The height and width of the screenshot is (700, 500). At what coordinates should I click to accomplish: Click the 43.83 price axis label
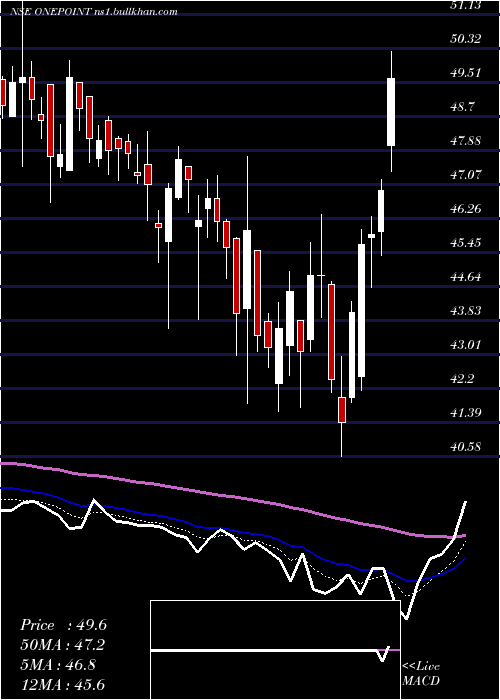click(x=466, y=311)
